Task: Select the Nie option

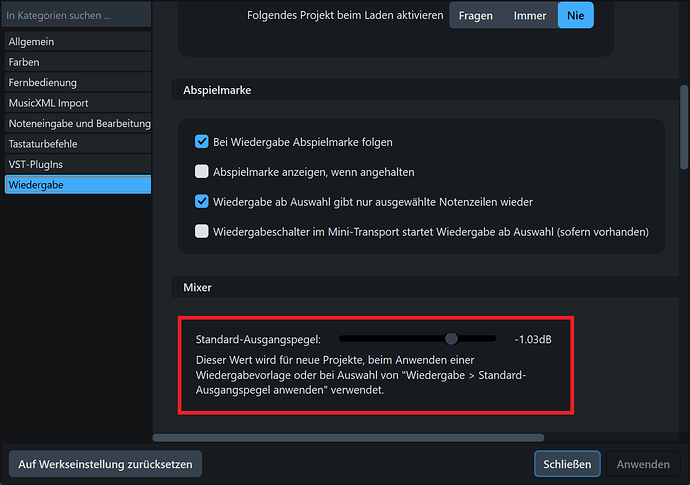Action: (x=575, y=16)
